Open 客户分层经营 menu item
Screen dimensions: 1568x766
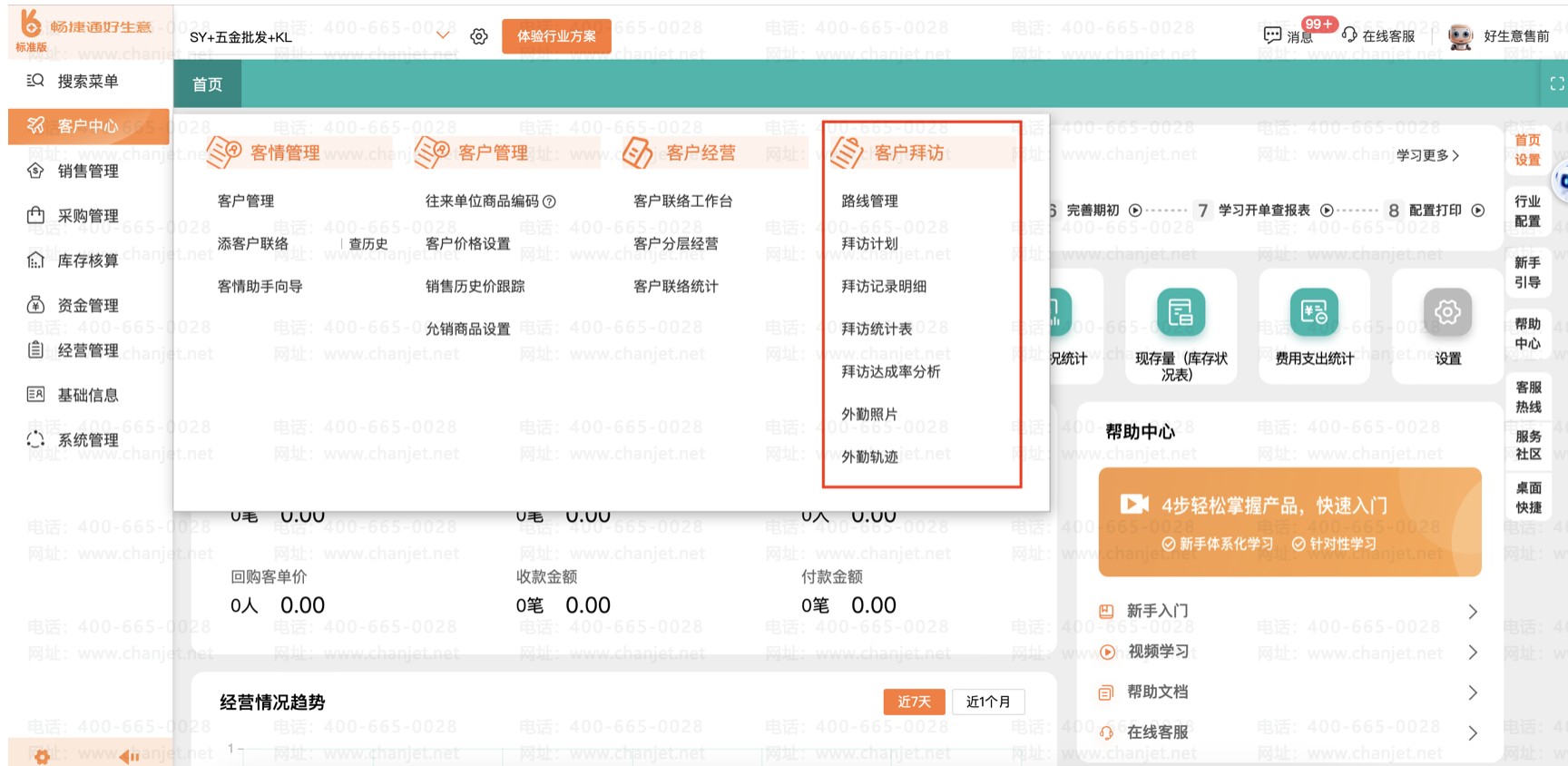[676, 243]
